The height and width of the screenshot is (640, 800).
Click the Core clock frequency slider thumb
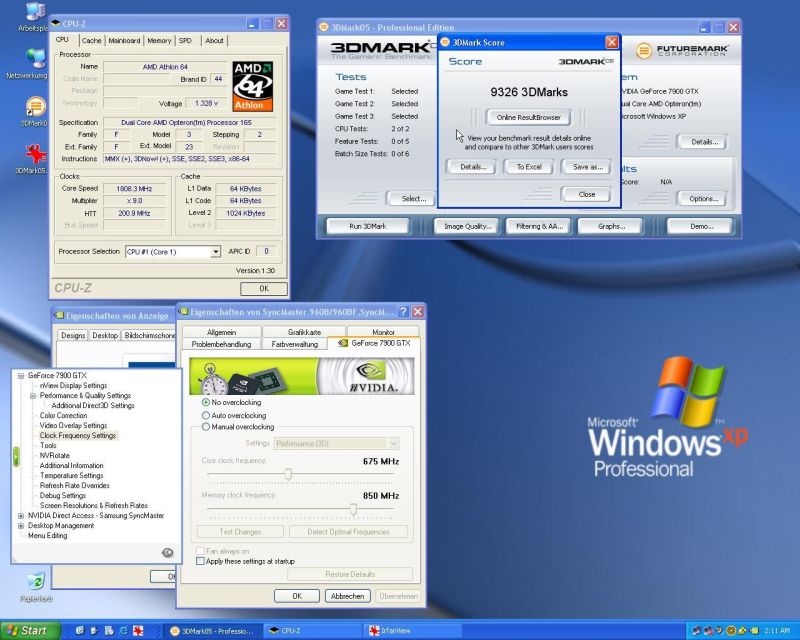click(288, 475)
